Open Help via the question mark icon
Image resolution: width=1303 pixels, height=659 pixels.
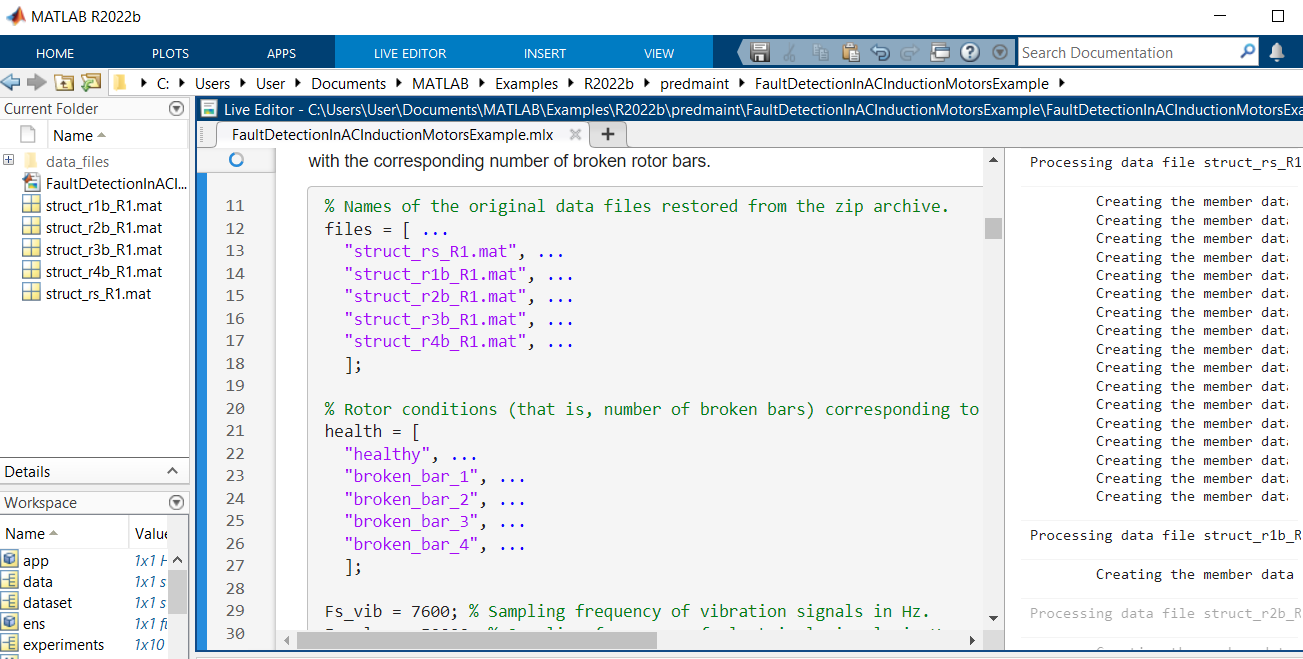coord(969,53)
